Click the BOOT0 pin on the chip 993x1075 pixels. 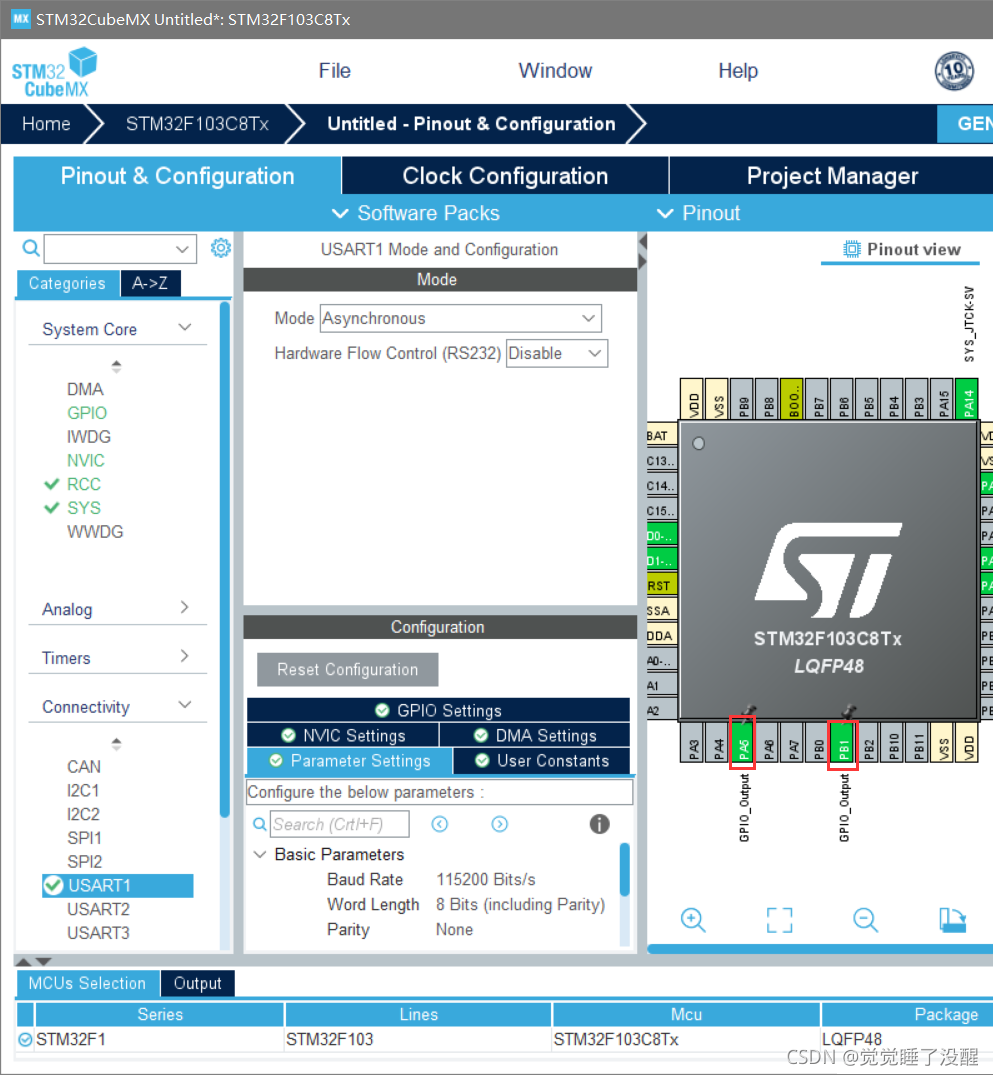(792, 399)
